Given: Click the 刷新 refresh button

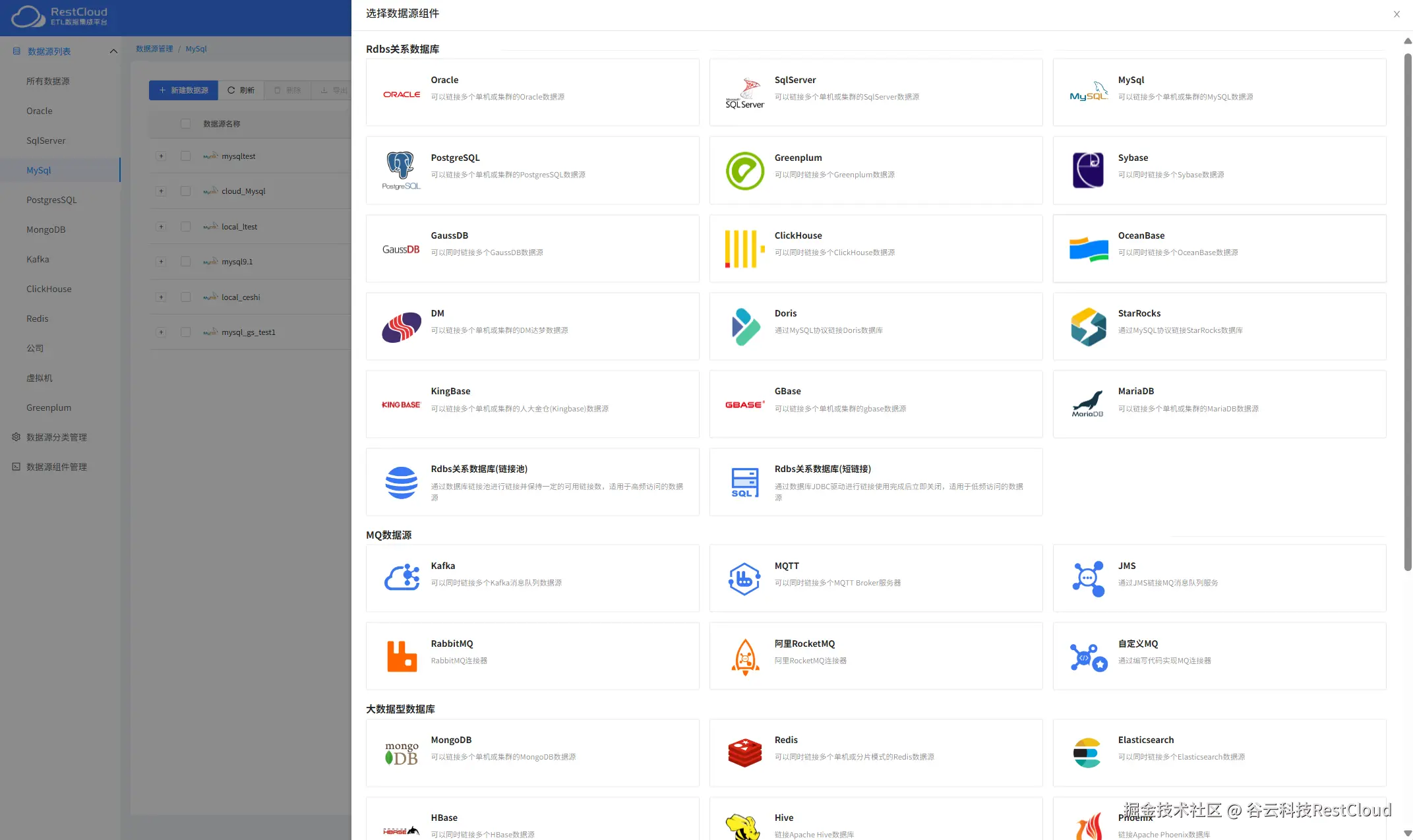Looking at the screenshot, I should 241,90.
